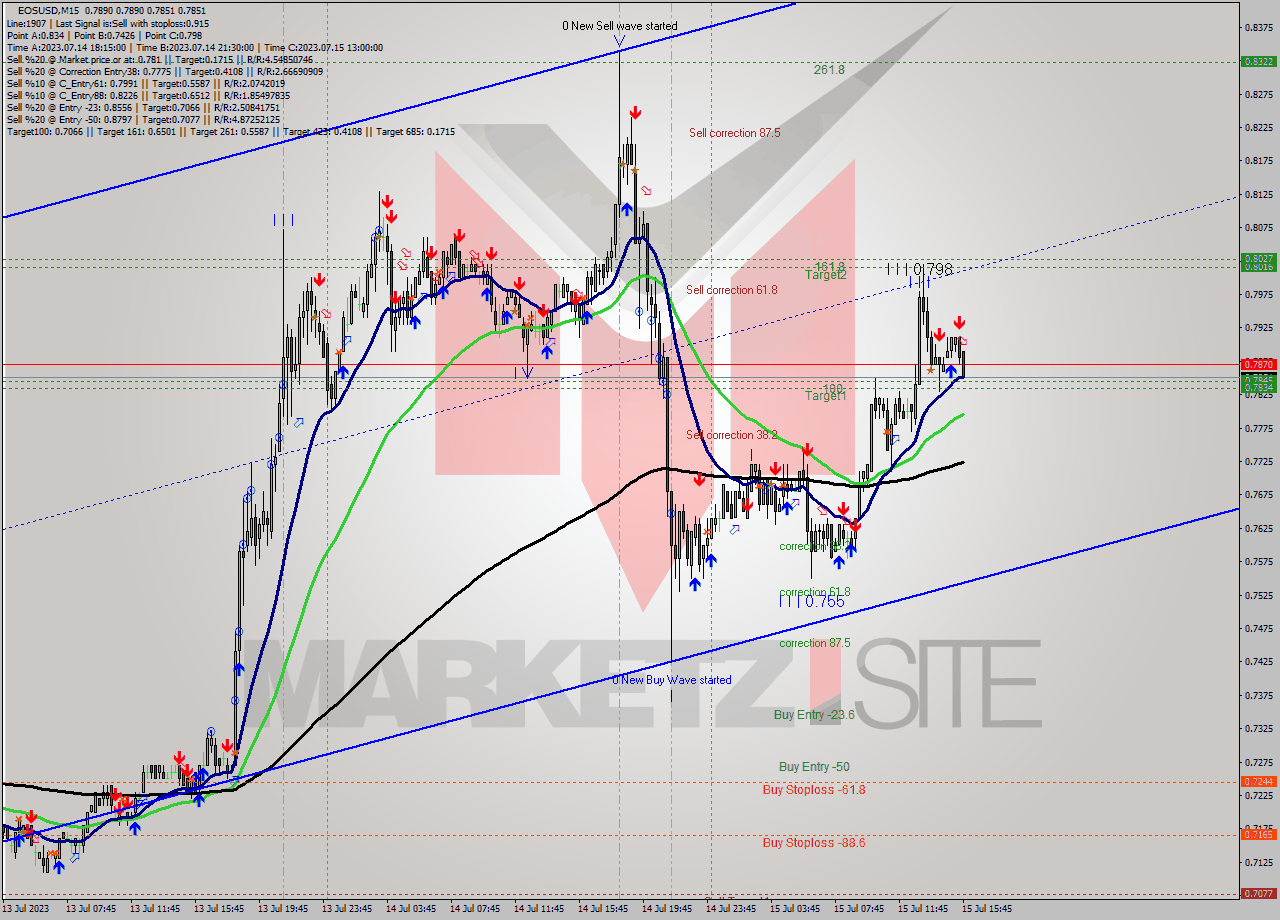
Task: Click the 'Buy Stoploss -61.8' label
Action: (x=814, y=790)
